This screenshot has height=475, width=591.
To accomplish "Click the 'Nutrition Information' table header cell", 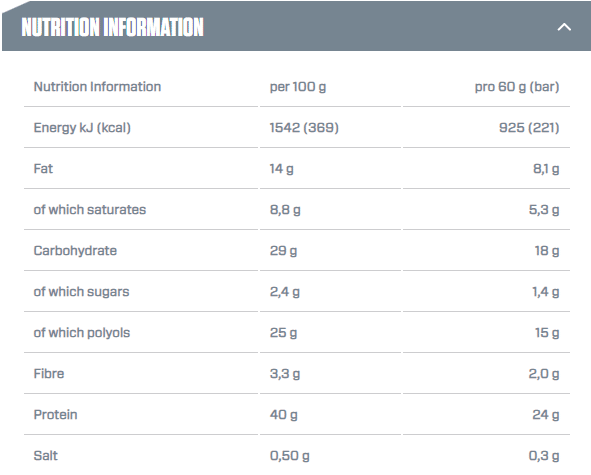I will pyautogui.click(x=97, y=87).
